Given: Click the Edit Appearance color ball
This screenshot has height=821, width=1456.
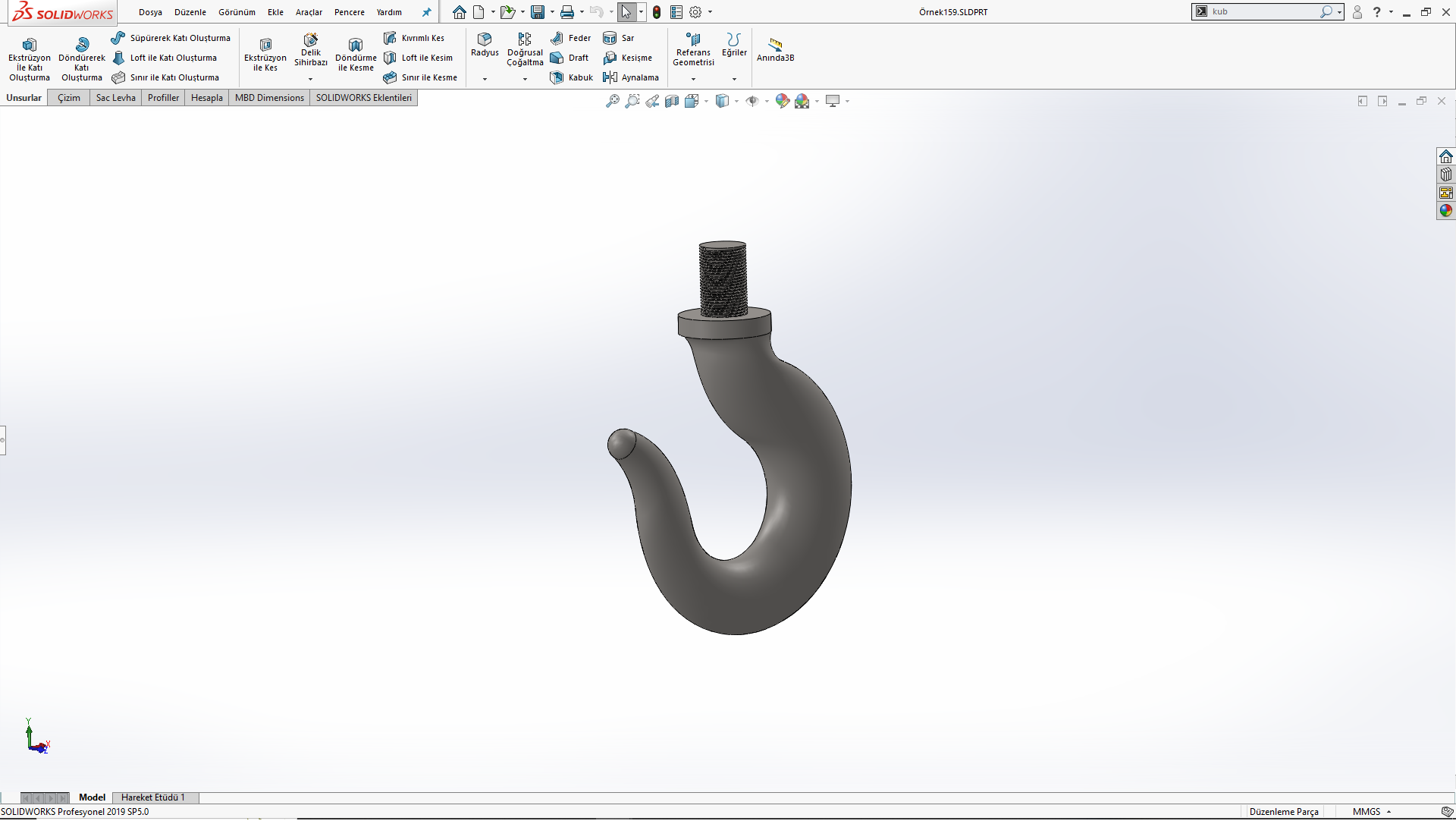Looking at the screenshot, I should (783, 101).
